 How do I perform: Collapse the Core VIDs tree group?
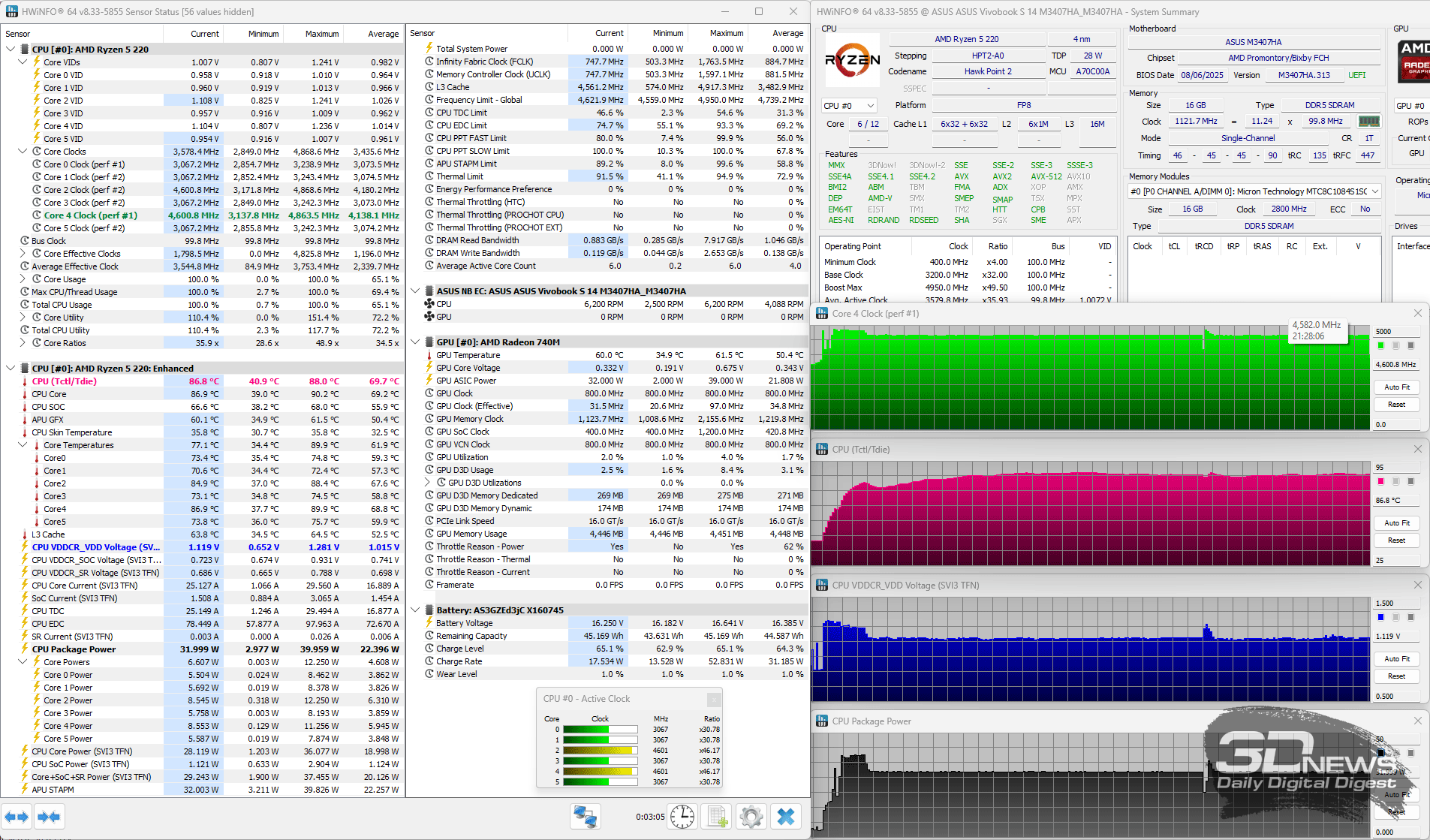(x=23, y=62)
